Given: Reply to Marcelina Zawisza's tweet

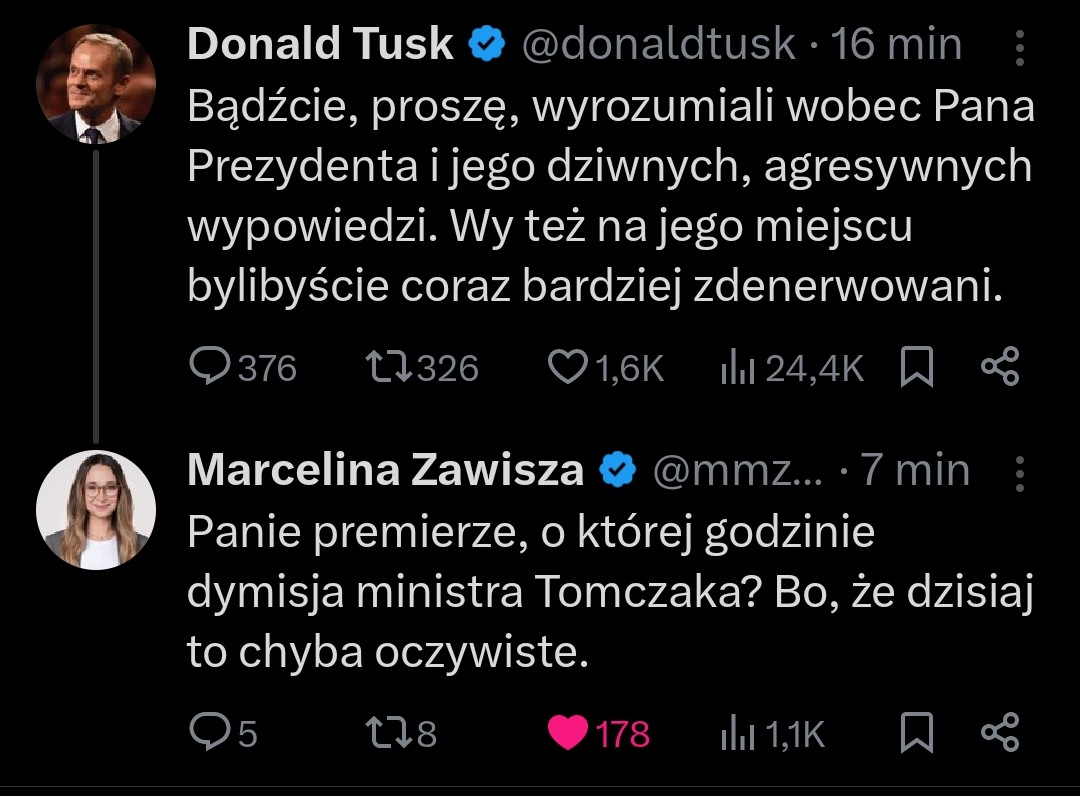Looking at the screenshot, I should pos(210,734).
